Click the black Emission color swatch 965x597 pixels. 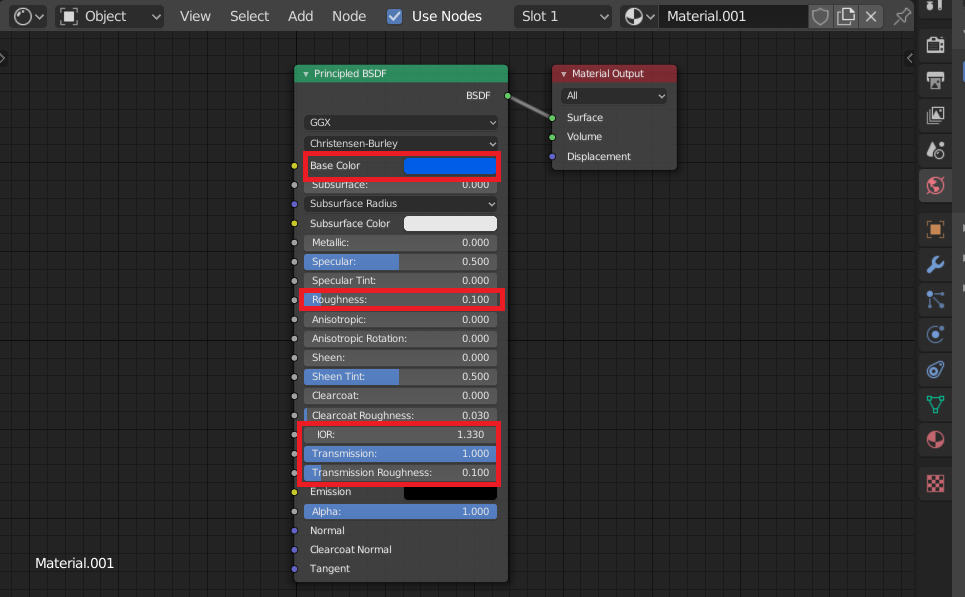tap(450, 492)
